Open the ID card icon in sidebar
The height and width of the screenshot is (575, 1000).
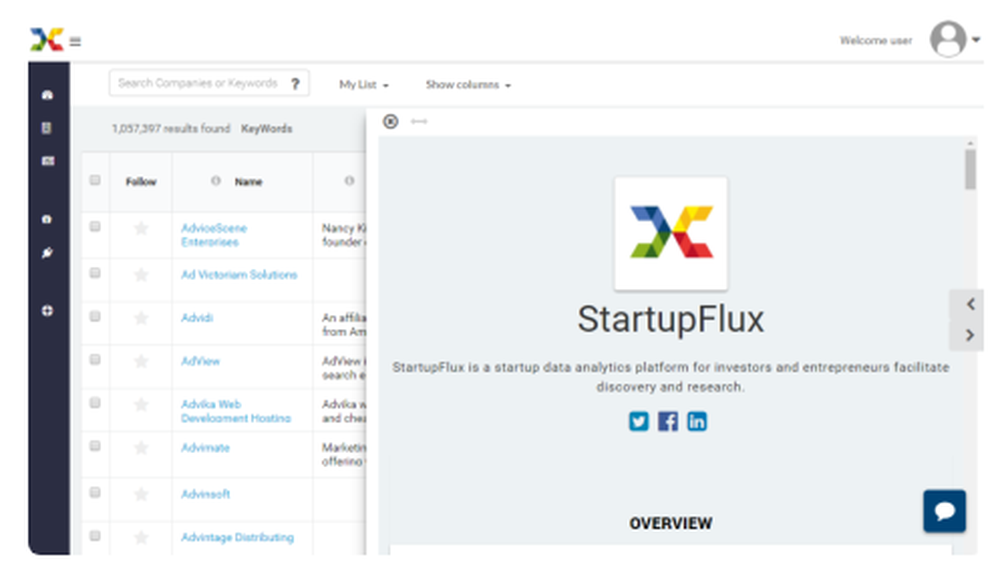pos(48,161)
